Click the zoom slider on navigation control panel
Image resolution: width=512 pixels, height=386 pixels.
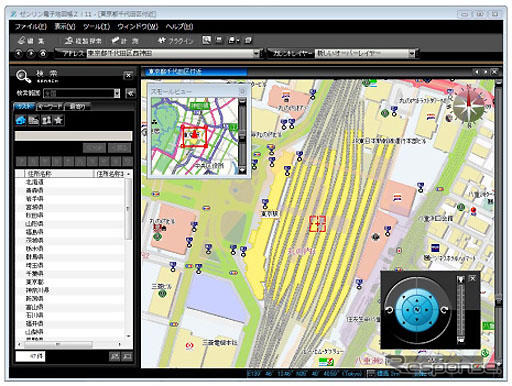pyautogui.click(x=461, y=310)
